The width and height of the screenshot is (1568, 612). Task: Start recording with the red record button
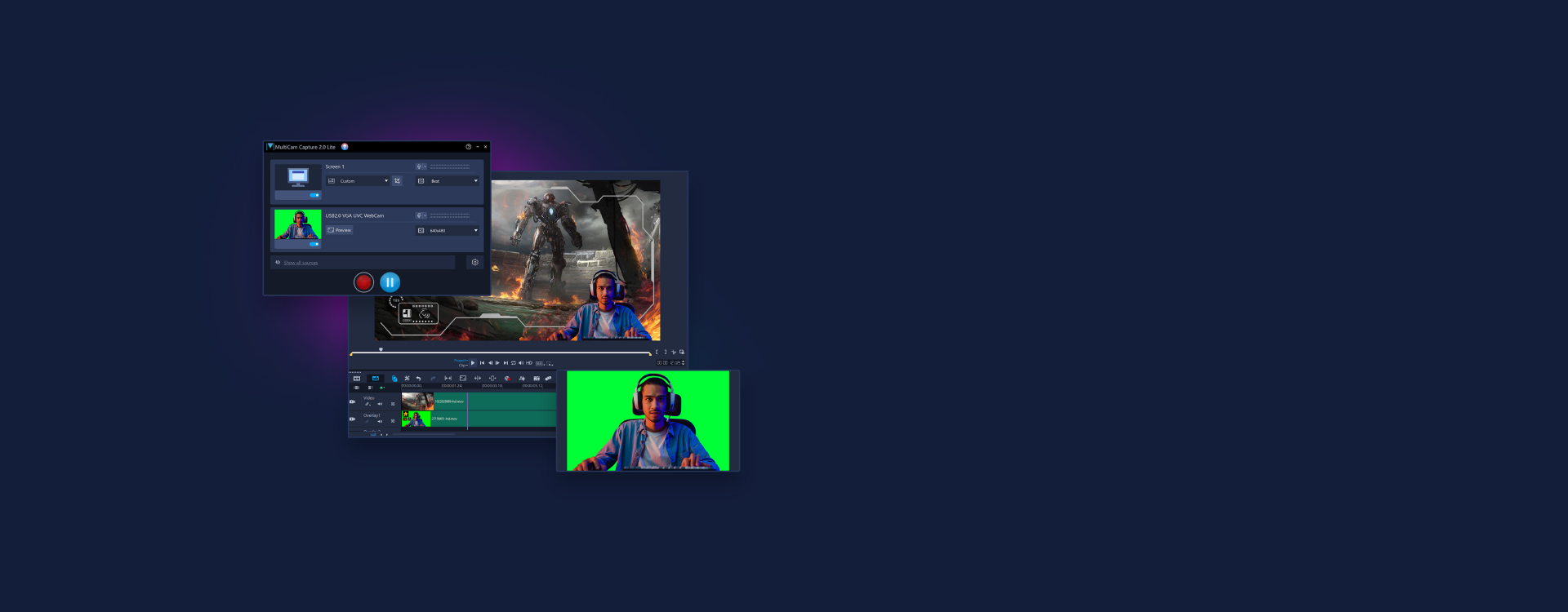364,282
